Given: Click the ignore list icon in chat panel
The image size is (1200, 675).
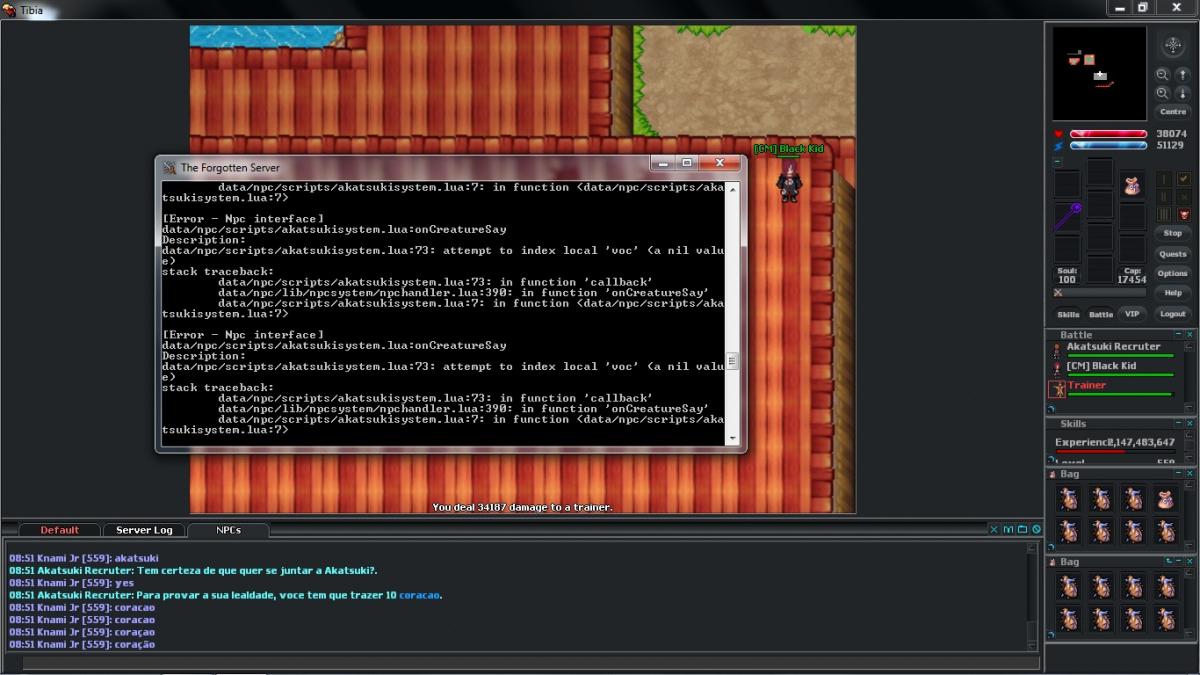Looking at the screenshot, I should coord(1036,529).
